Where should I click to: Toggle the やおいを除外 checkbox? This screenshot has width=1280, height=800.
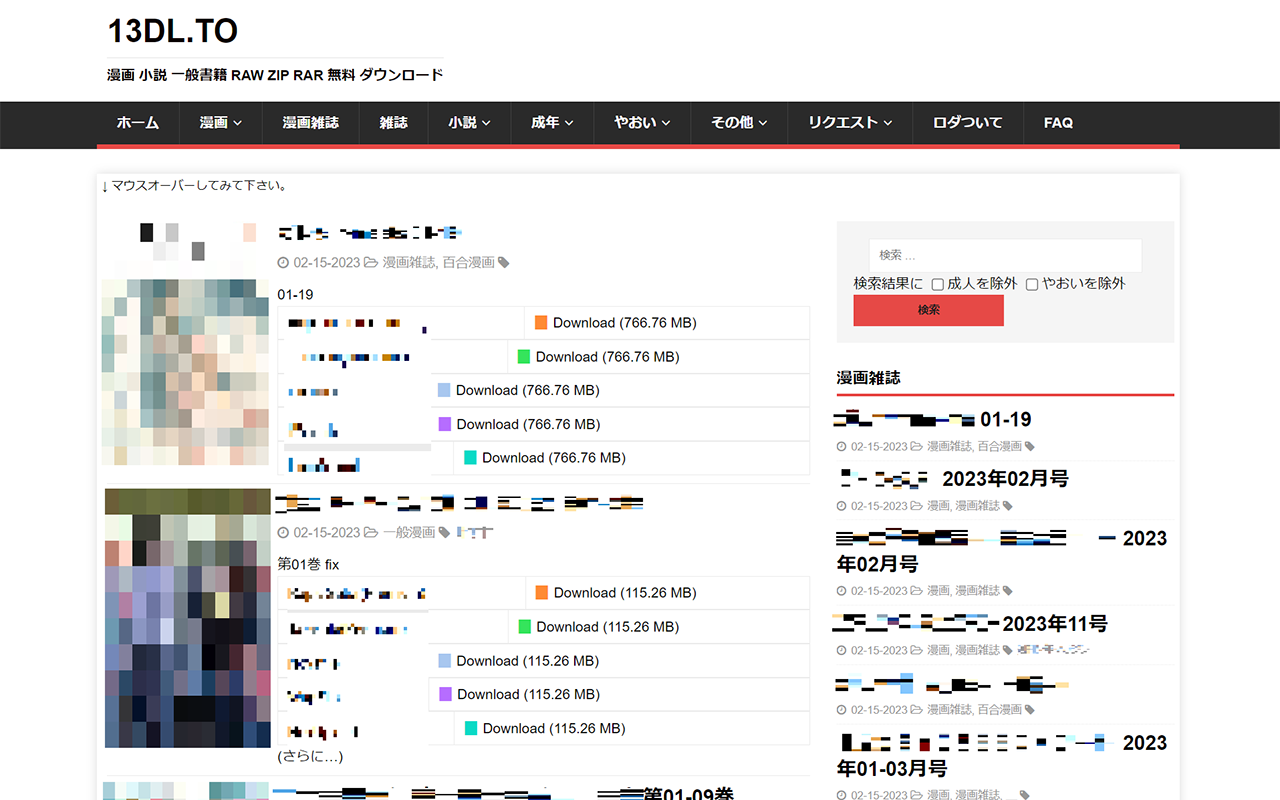tap(1032, 284)
